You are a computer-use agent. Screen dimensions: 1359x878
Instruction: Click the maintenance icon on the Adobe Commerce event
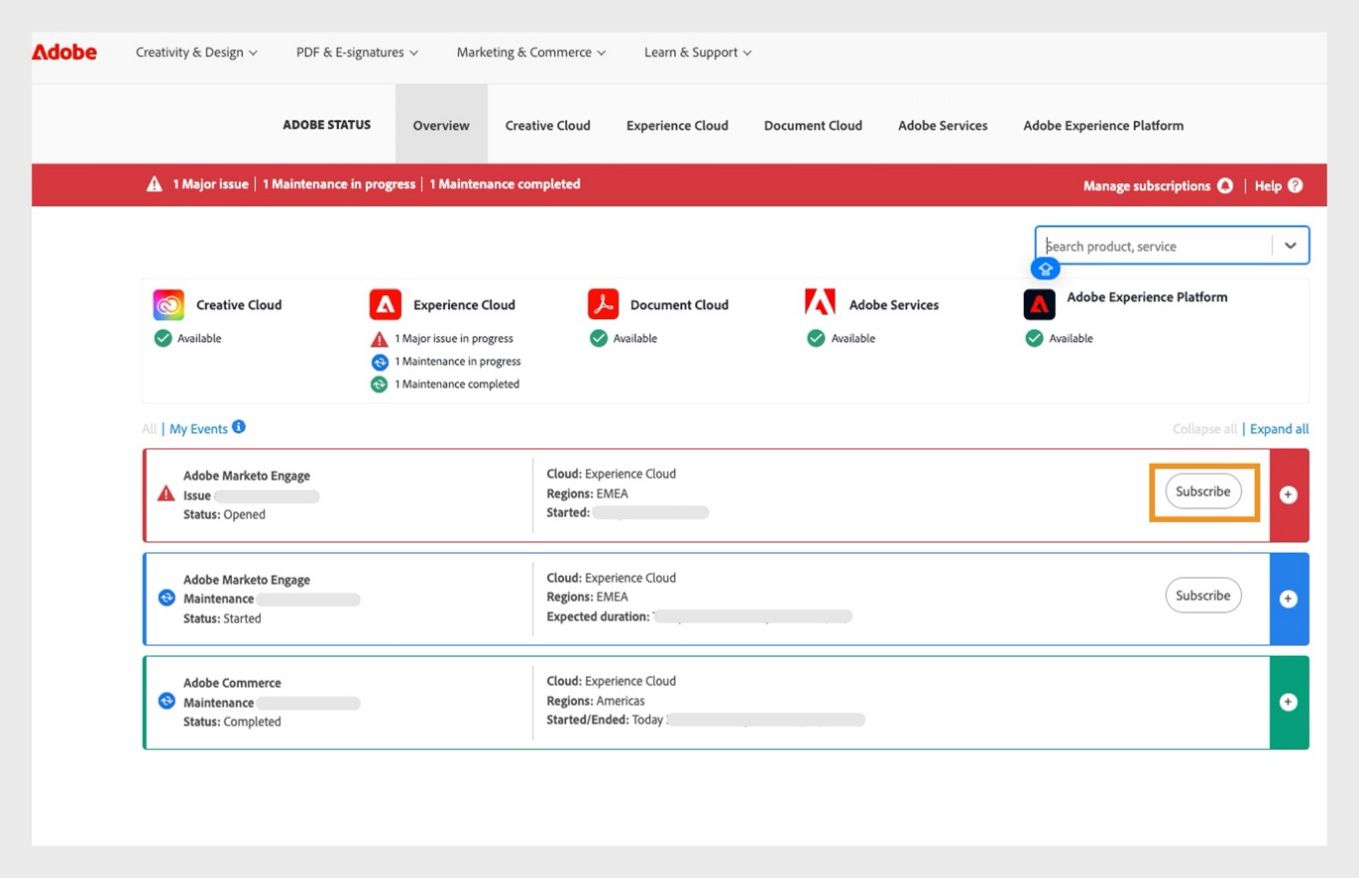[166, 702]
